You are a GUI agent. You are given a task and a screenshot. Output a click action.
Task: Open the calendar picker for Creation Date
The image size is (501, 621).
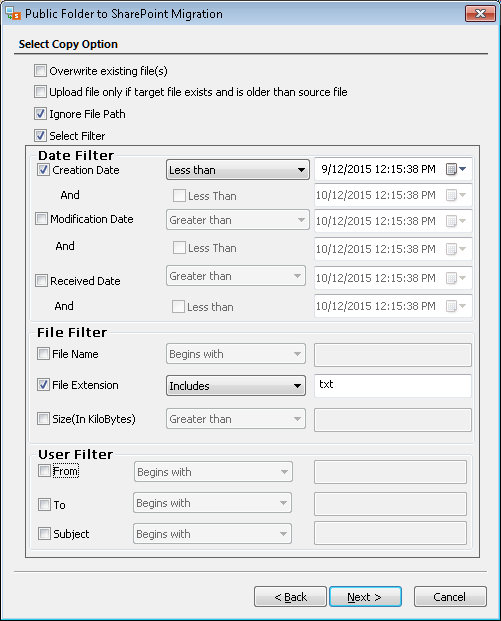pos(456,170)
